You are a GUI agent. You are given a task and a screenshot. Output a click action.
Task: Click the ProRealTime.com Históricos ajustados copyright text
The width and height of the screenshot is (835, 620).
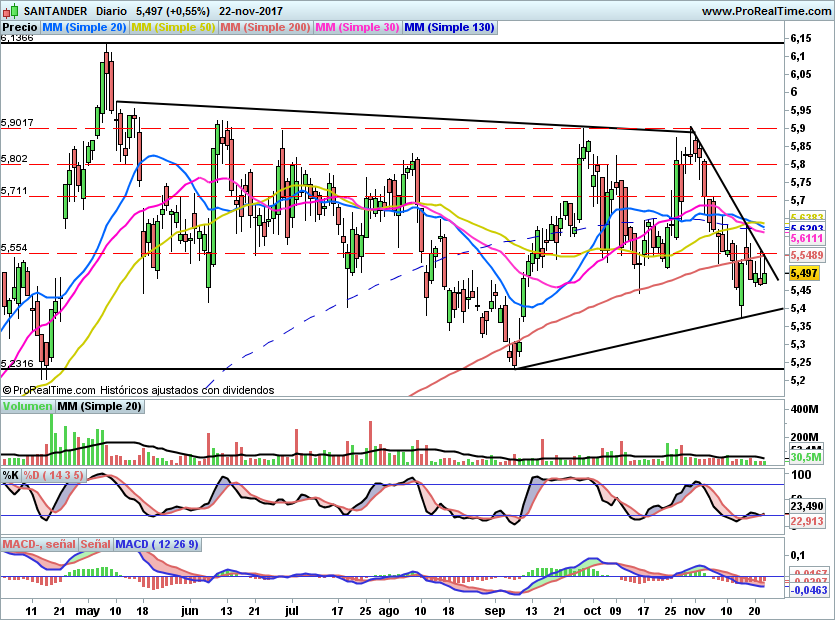pyautogui.click(x=138, y=390)
